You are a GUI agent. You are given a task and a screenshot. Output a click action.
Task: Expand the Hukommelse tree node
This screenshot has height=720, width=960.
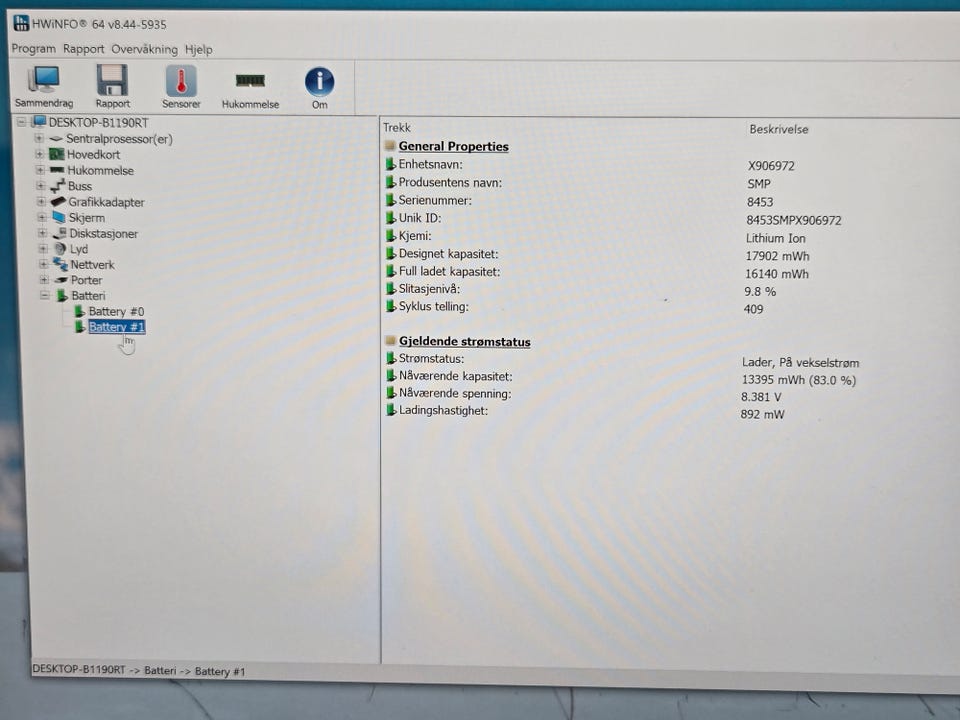point(40,170)
